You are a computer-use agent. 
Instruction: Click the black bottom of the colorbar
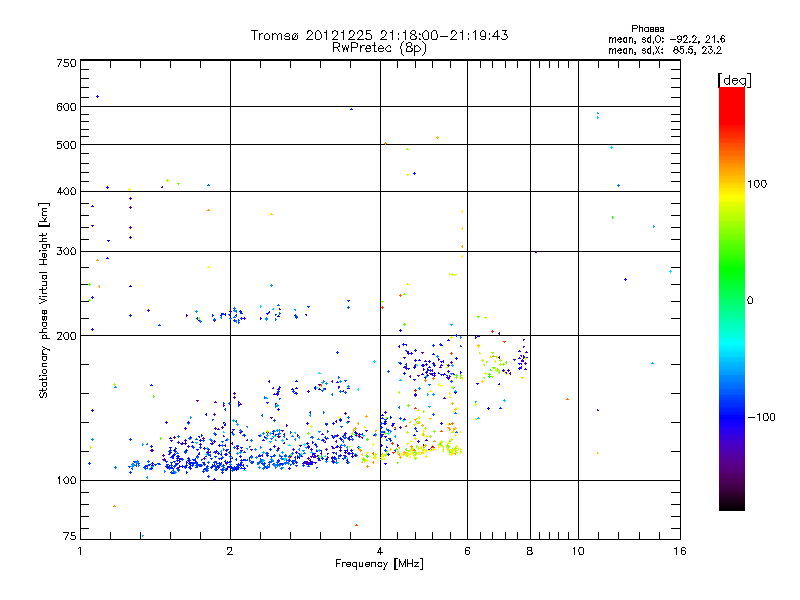(732, 503)
